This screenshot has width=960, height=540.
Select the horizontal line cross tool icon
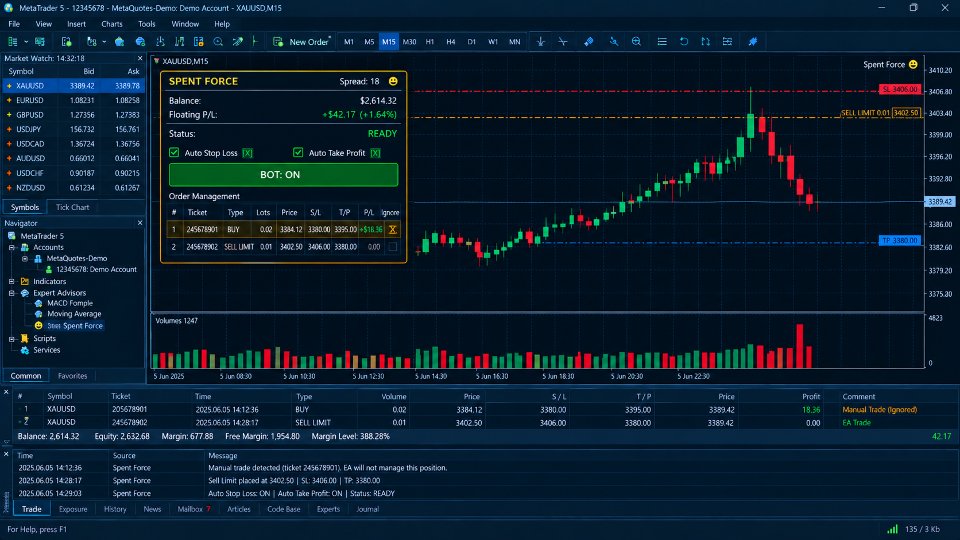[563, 42]
